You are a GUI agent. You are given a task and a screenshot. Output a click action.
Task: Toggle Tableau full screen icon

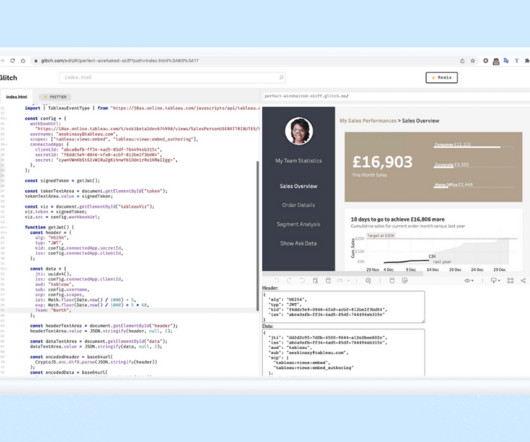510,280
